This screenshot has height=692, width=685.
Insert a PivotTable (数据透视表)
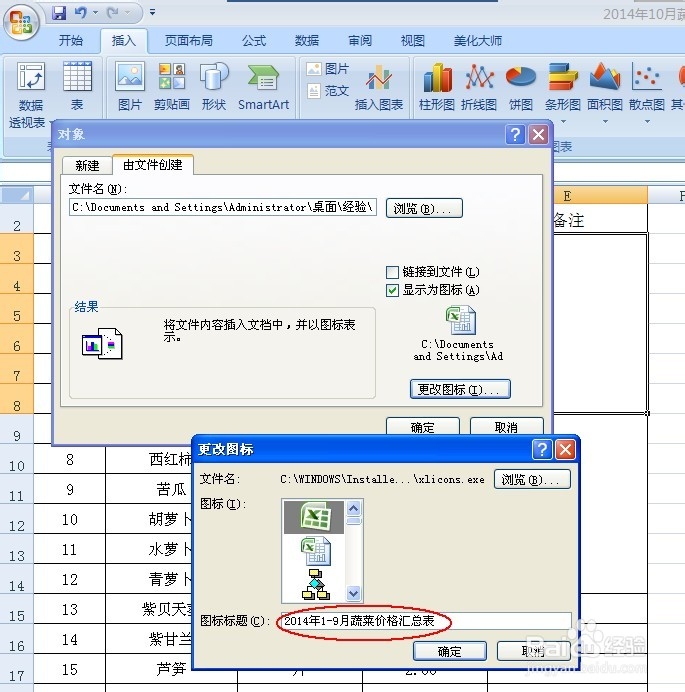click(29, 94)
